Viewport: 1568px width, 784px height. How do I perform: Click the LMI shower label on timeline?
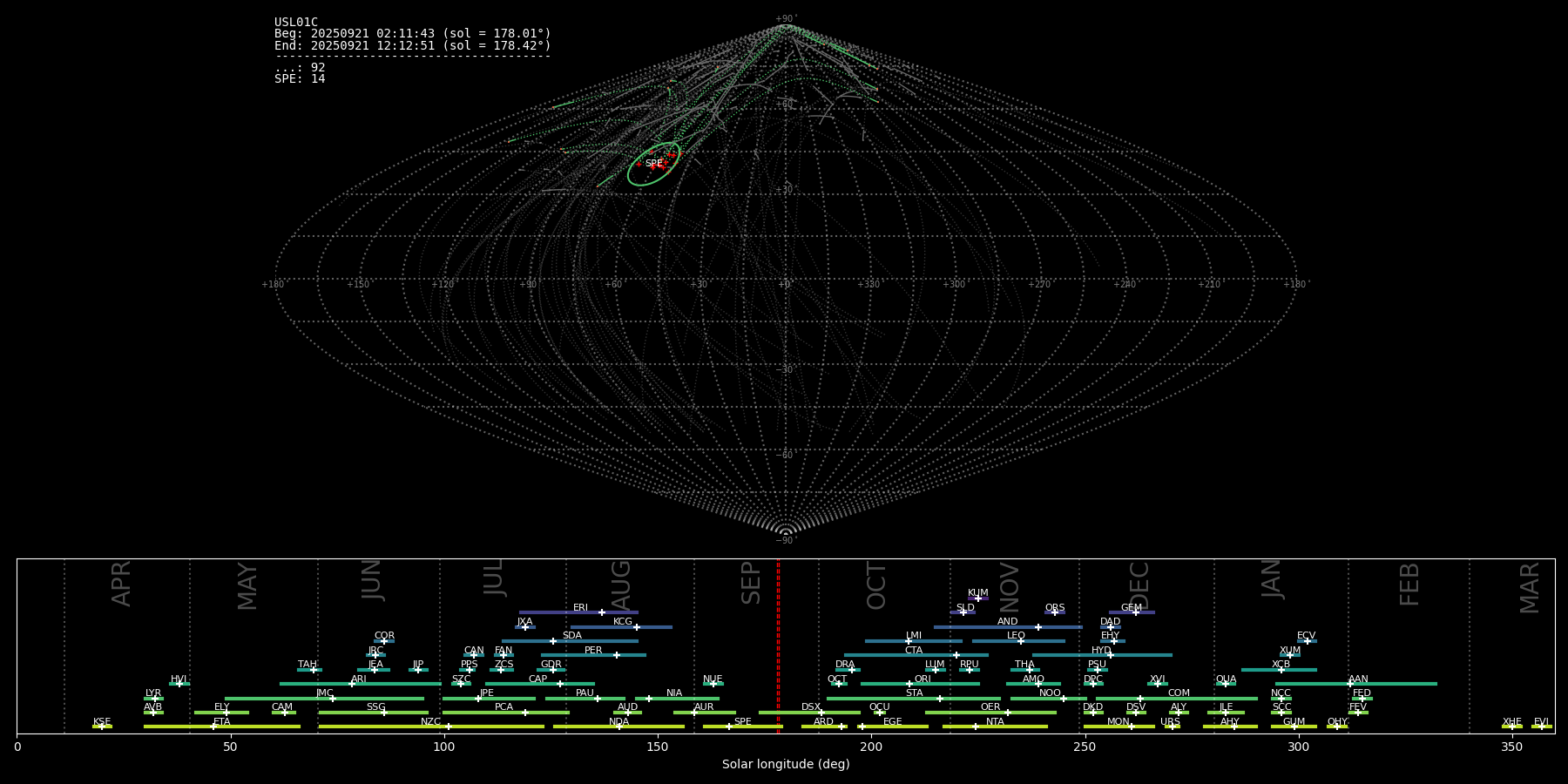tap(914, 636)
